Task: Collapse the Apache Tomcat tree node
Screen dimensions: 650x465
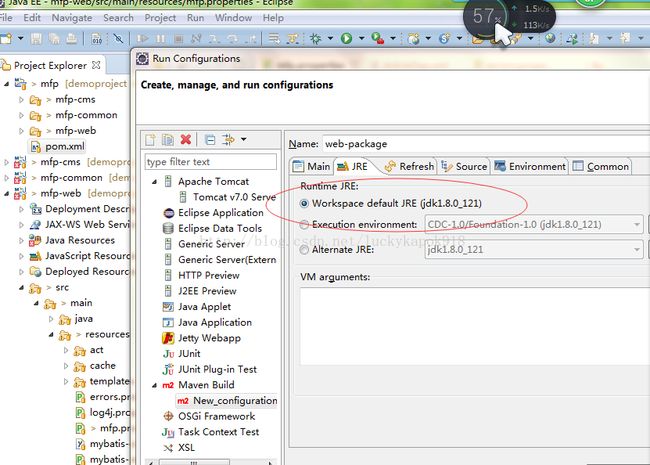Action: coord(155,182)
